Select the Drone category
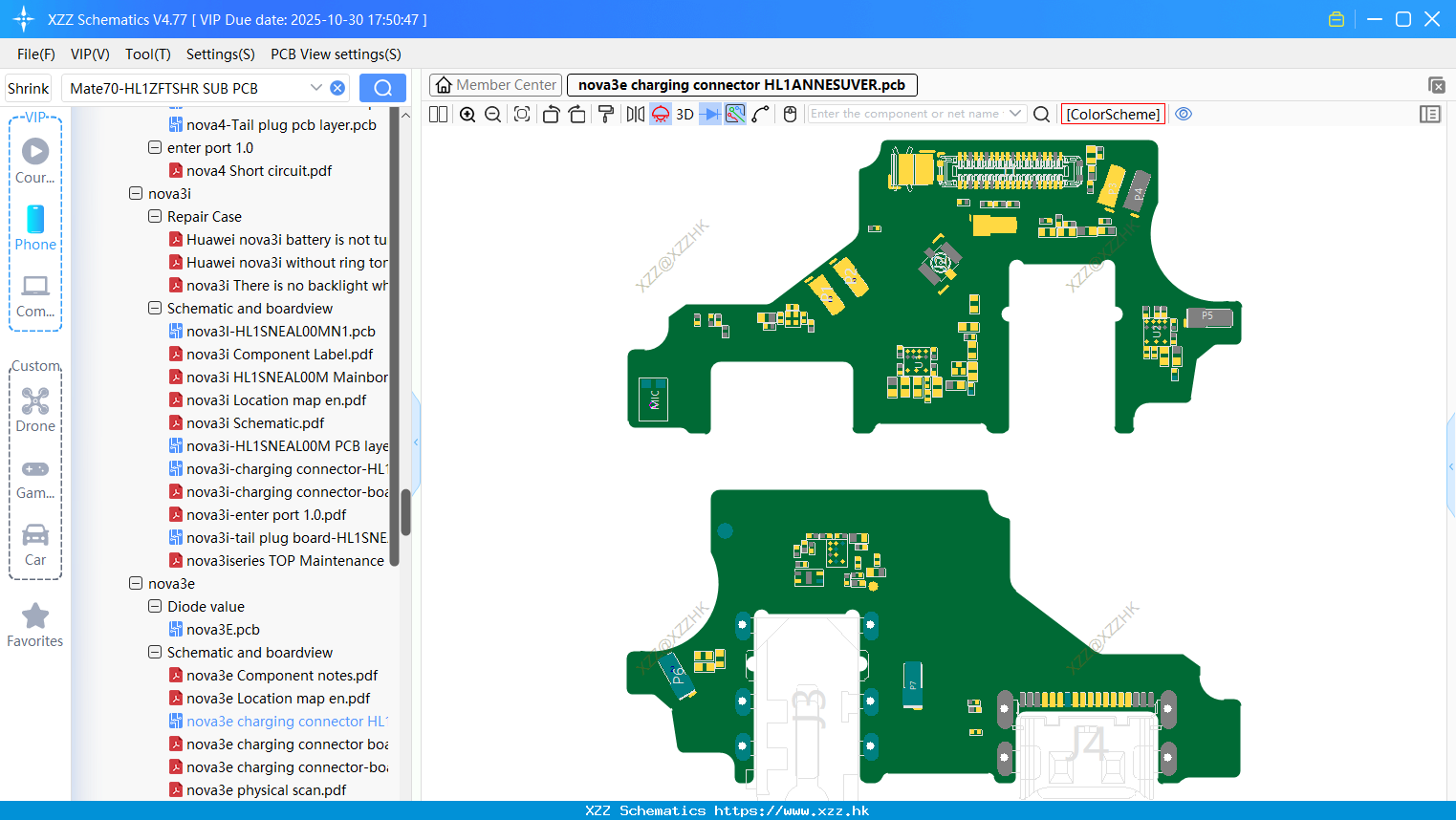 pos(35,410)
